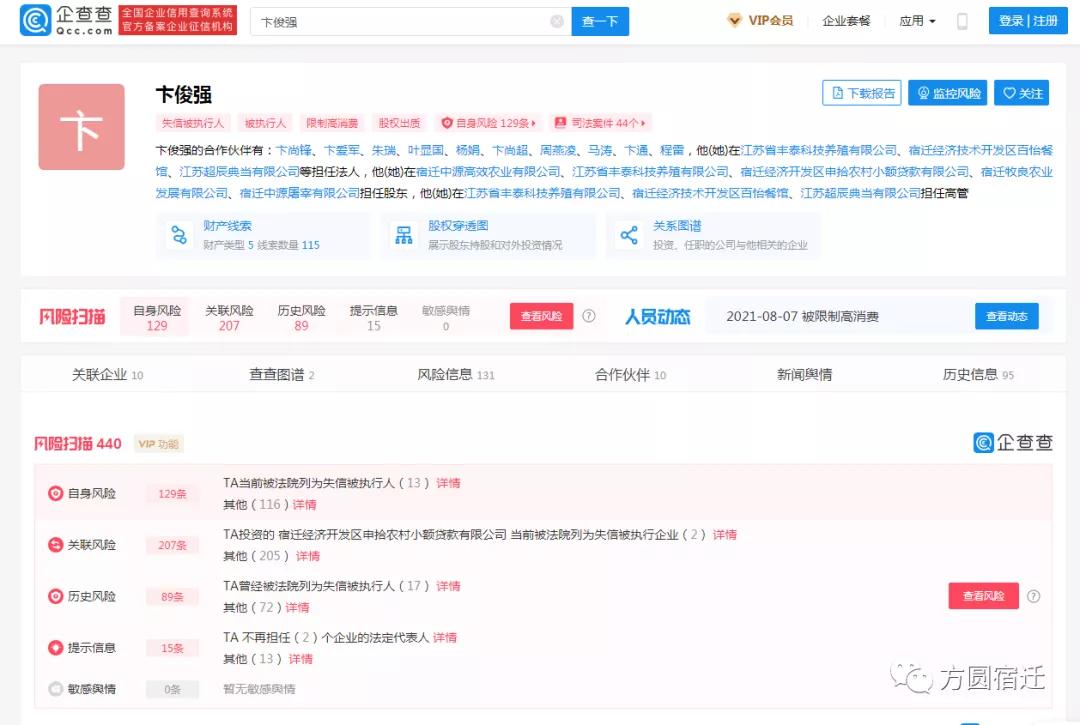Click the 207条 count badge
This screenshot has width=1080, height=725.
pos(172,545)
